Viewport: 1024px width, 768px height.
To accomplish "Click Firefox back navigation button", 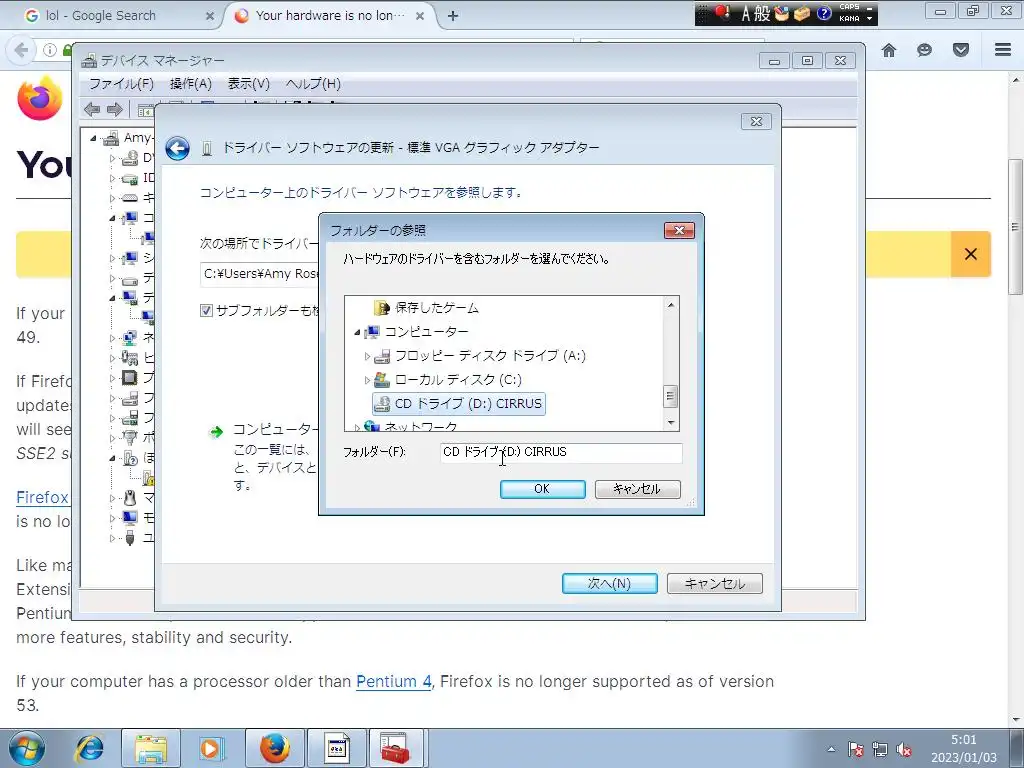I will [x=21, y=50].
